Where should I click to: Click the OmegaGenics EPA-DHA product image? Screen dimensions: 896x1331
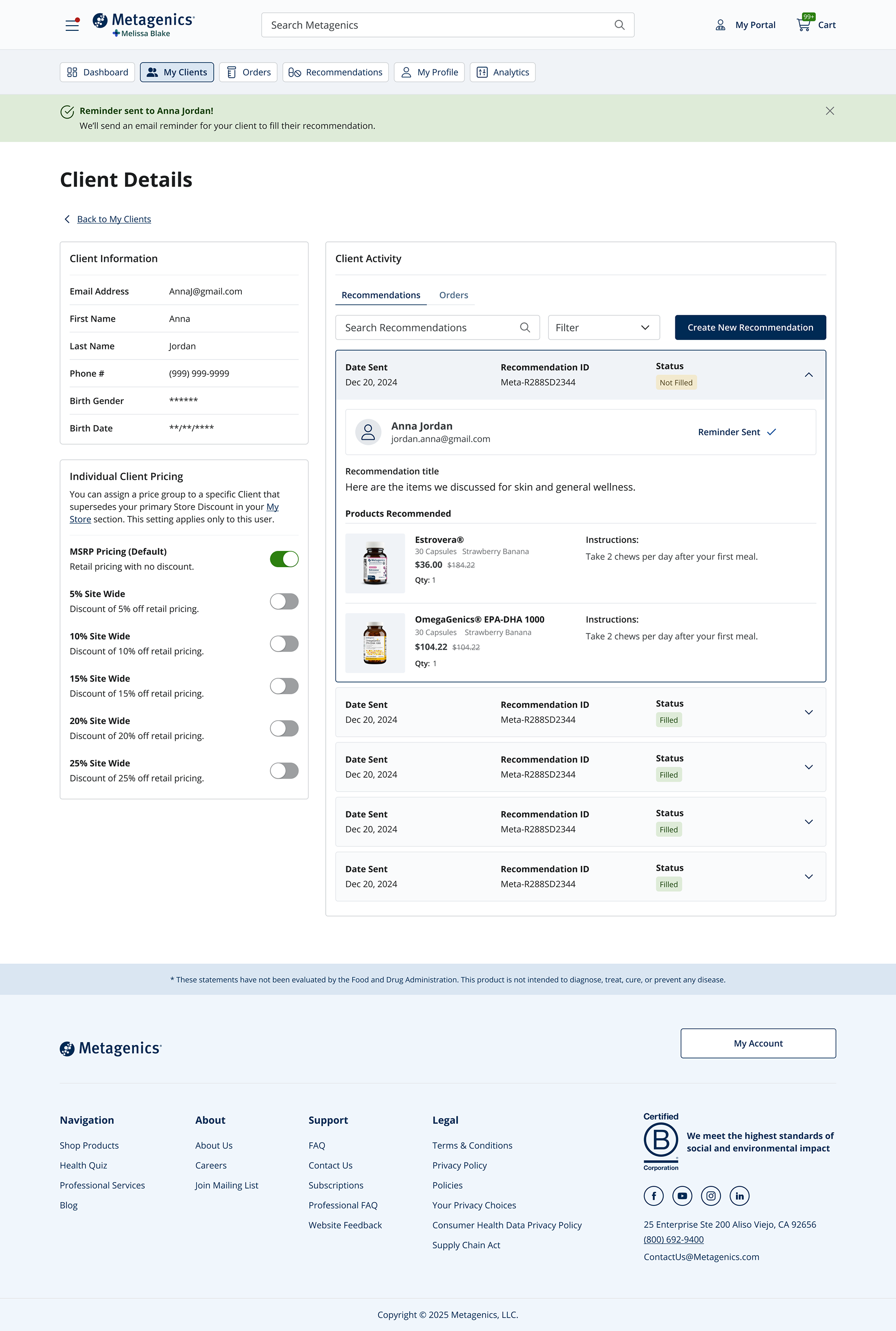click(x=375, y=643)
